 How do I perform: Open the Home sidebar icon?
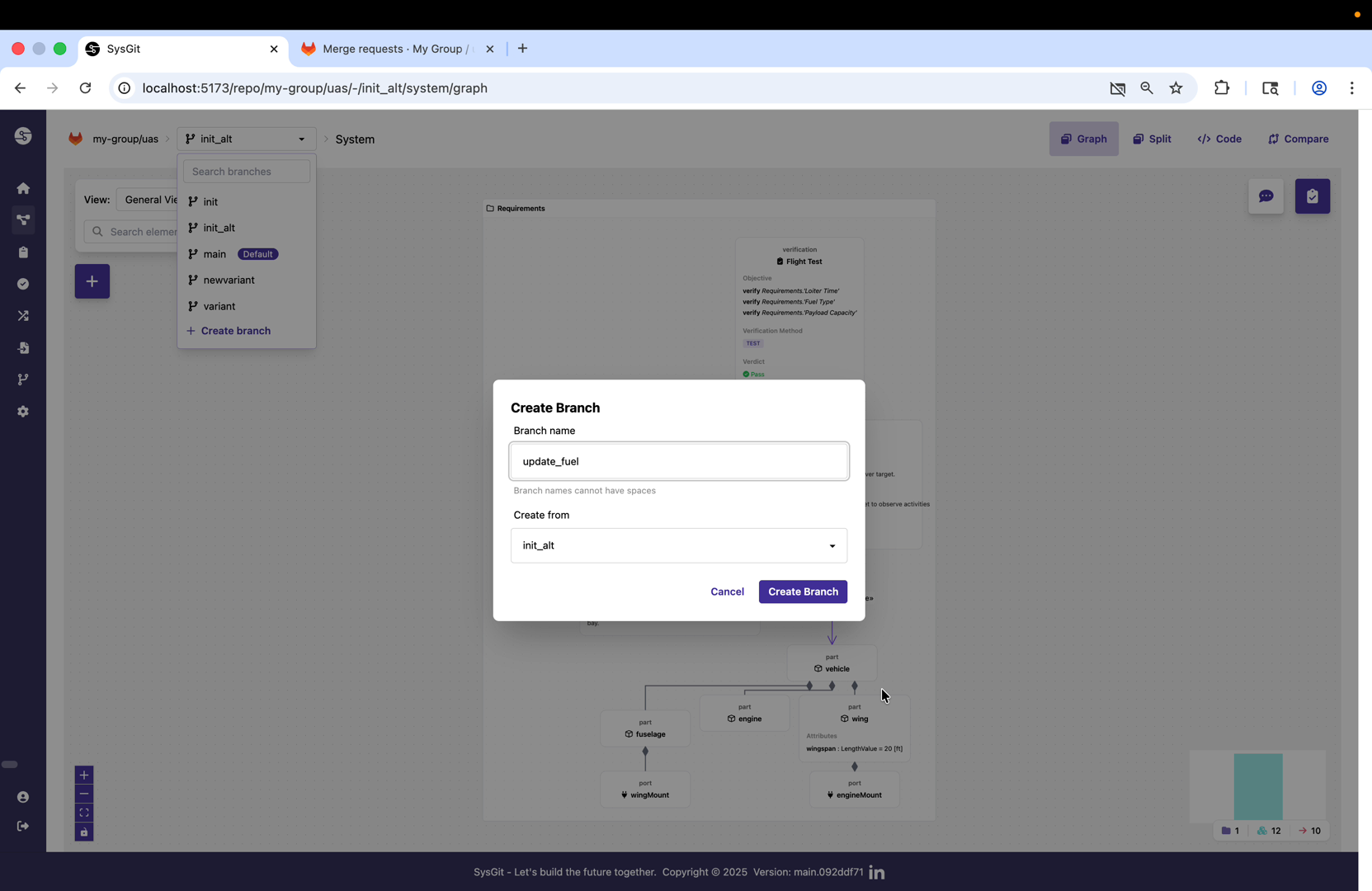[x=23, y=188]
